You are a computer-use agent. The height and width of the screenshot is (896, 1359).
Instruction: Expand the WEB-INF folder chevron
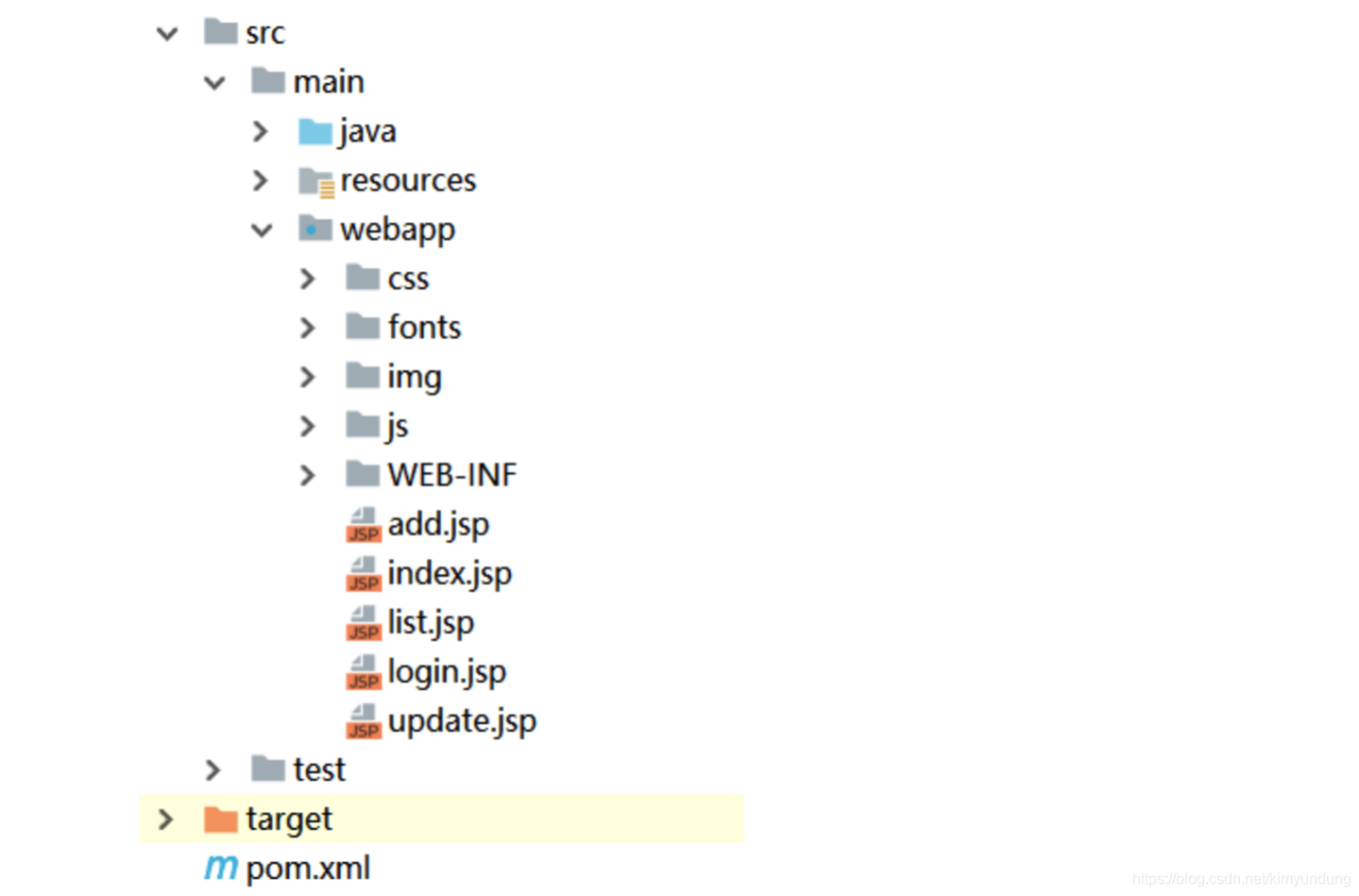[x=308, y=475]
